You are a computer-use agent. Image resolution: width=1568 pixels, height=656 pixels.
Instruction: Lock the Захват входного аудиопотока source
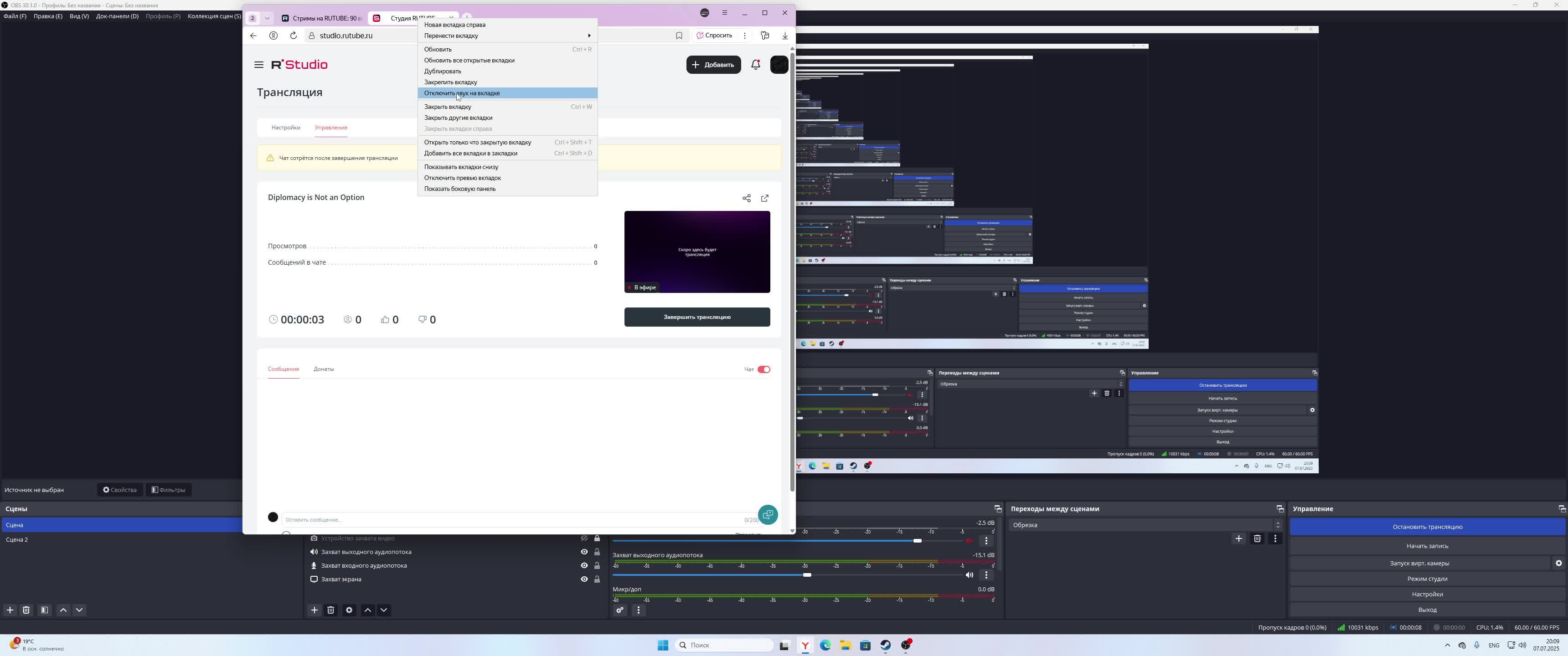(597, 565)
